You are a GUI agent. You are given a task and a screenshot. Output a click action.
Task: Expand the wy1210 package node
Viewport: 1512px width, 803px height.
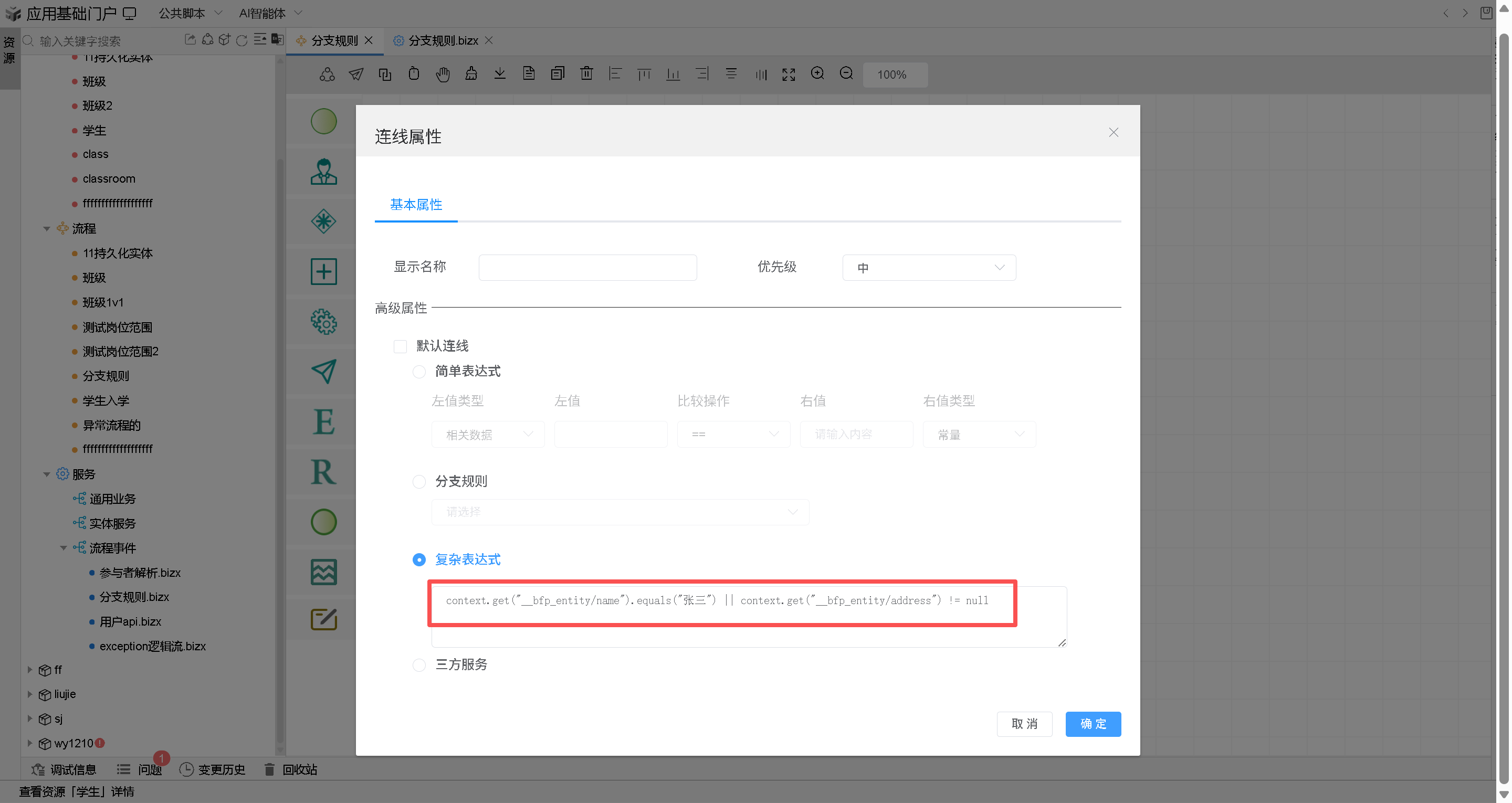[30, 743]
